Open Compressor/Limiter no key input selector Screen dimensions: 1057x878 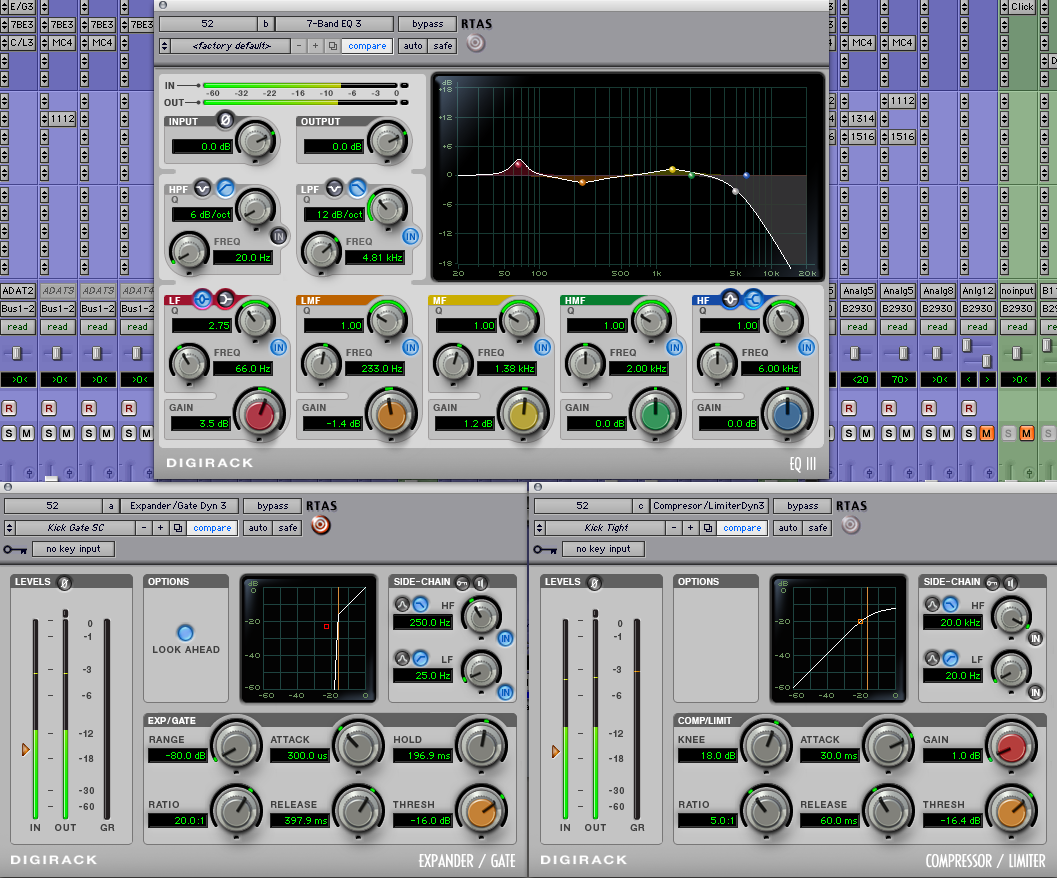tap(603, 550)
